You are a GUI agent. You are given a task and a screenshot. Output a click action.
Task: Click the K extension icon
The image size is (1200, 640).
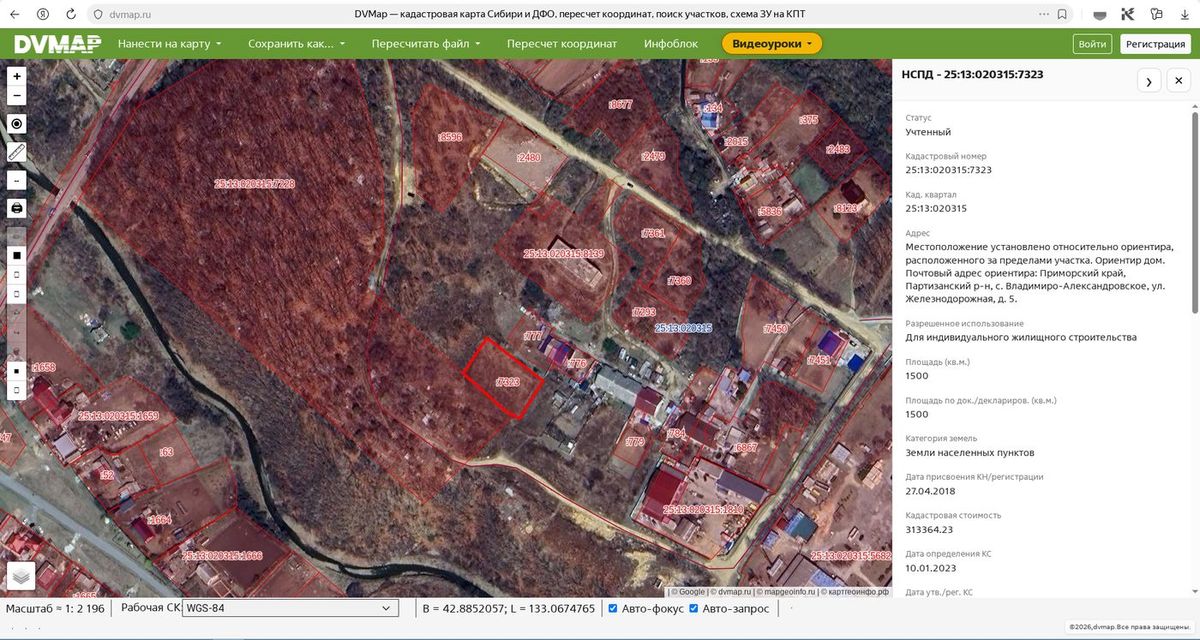tap(1127, 15)
